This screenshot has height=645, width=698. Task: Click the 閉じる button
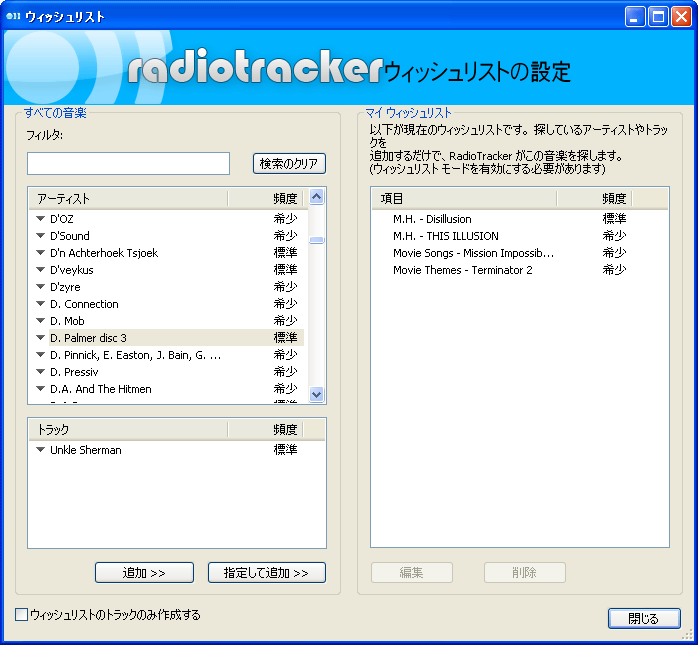[644, 618]
